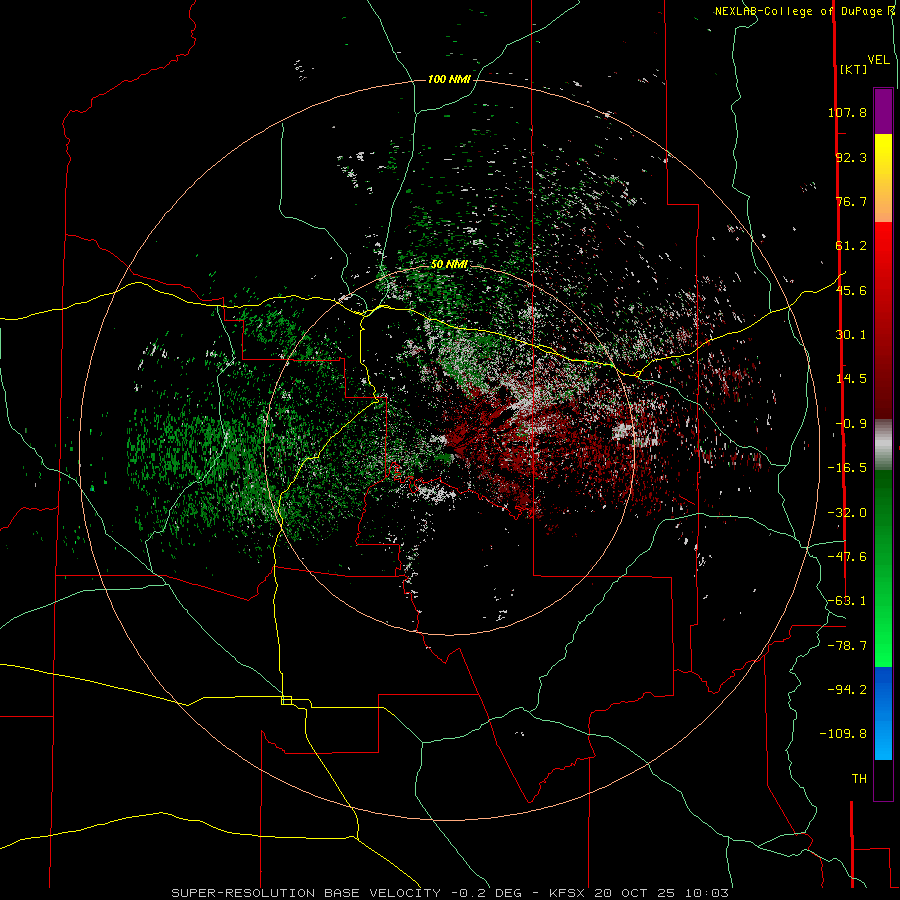Click the -0.9 velocity legend value
The width and height of the screenshot is (900, 900).
[x=851, y=424]
